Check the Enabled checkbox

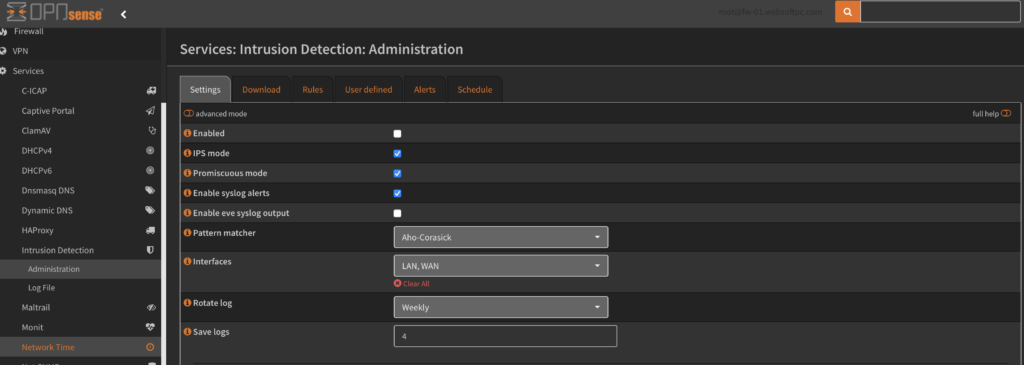click(398, 134)
